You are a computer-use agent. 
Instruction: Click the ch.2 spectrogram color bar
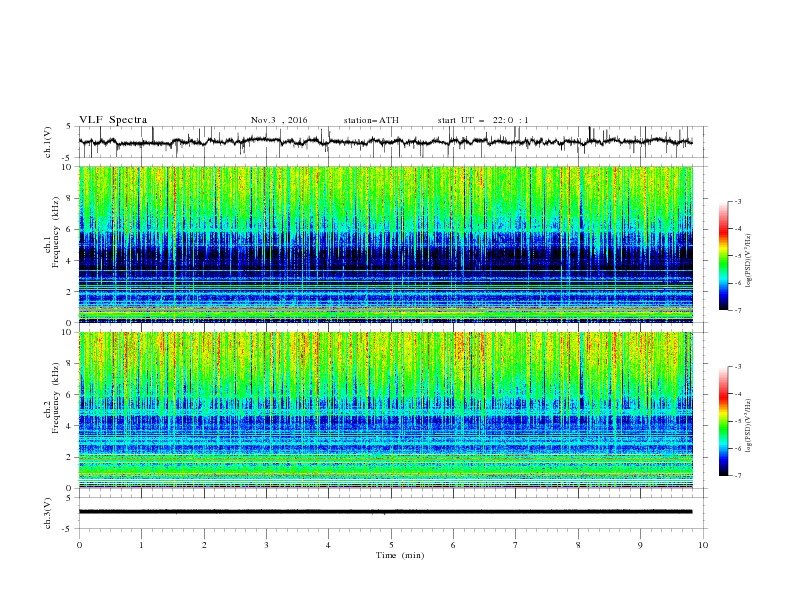pyautogui.click(x=723, y=421)
